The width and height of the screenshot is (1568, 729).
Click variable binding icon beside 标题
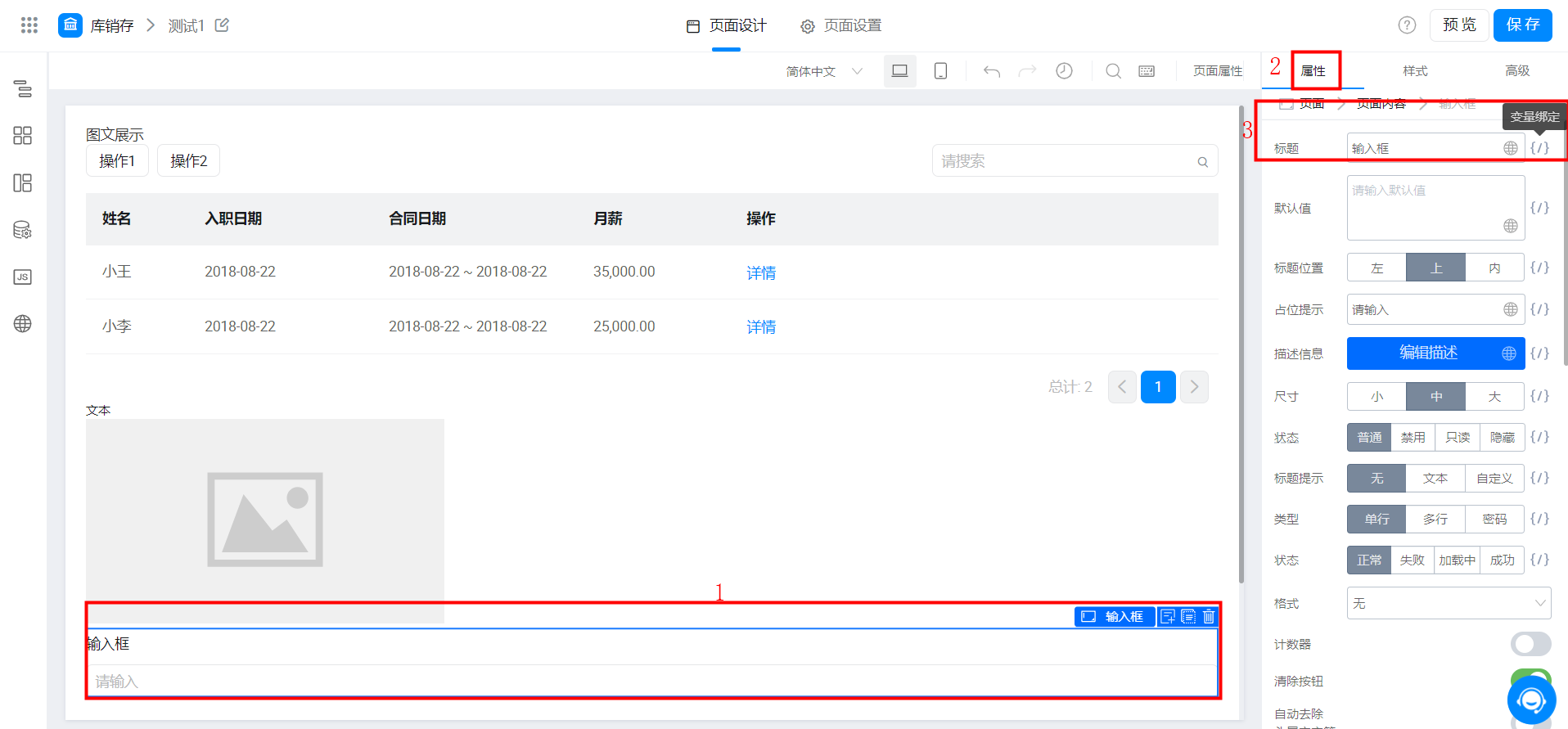(x=1540, y=148)
